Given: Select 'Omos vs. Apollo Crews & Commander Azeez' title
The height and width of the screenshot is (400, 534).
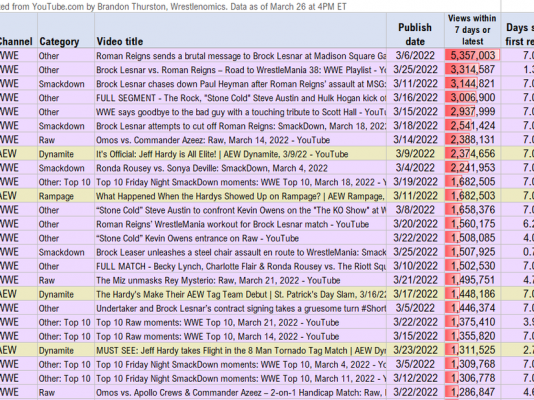Looking at the screenshot, I should point(240,392).
